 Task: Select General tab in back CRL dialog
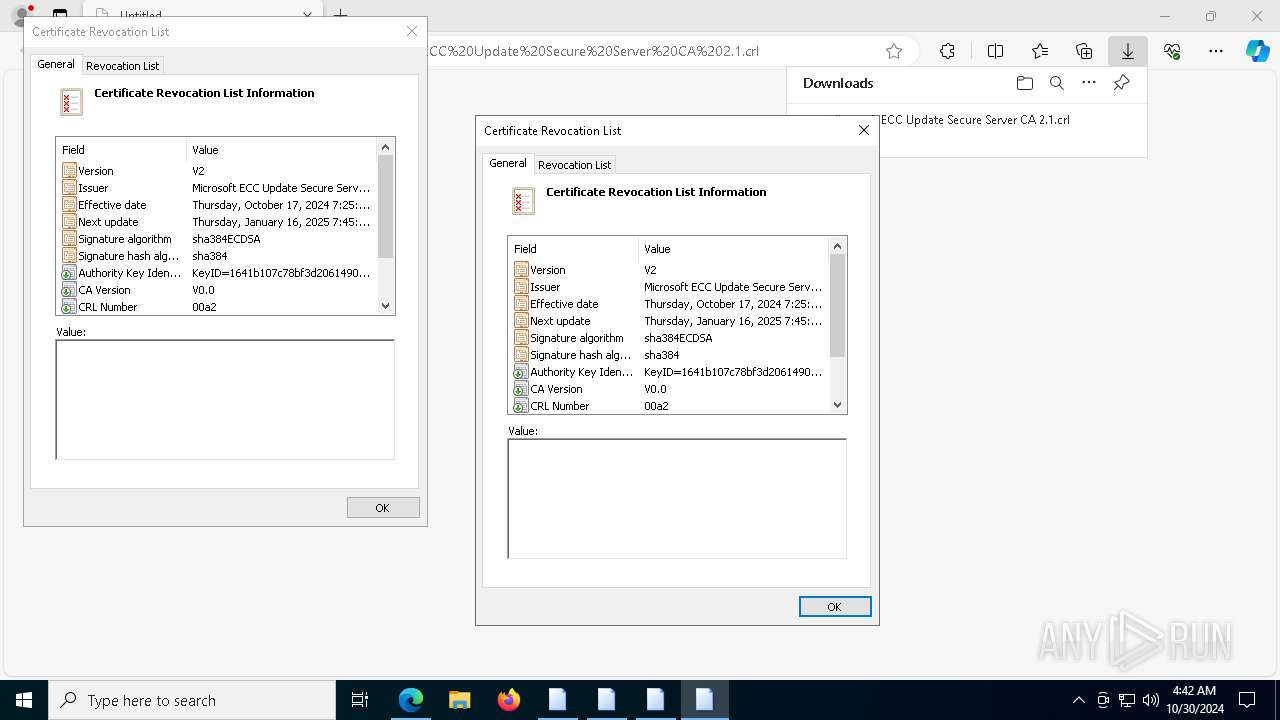pyautogui.click(x=56, y=64)
